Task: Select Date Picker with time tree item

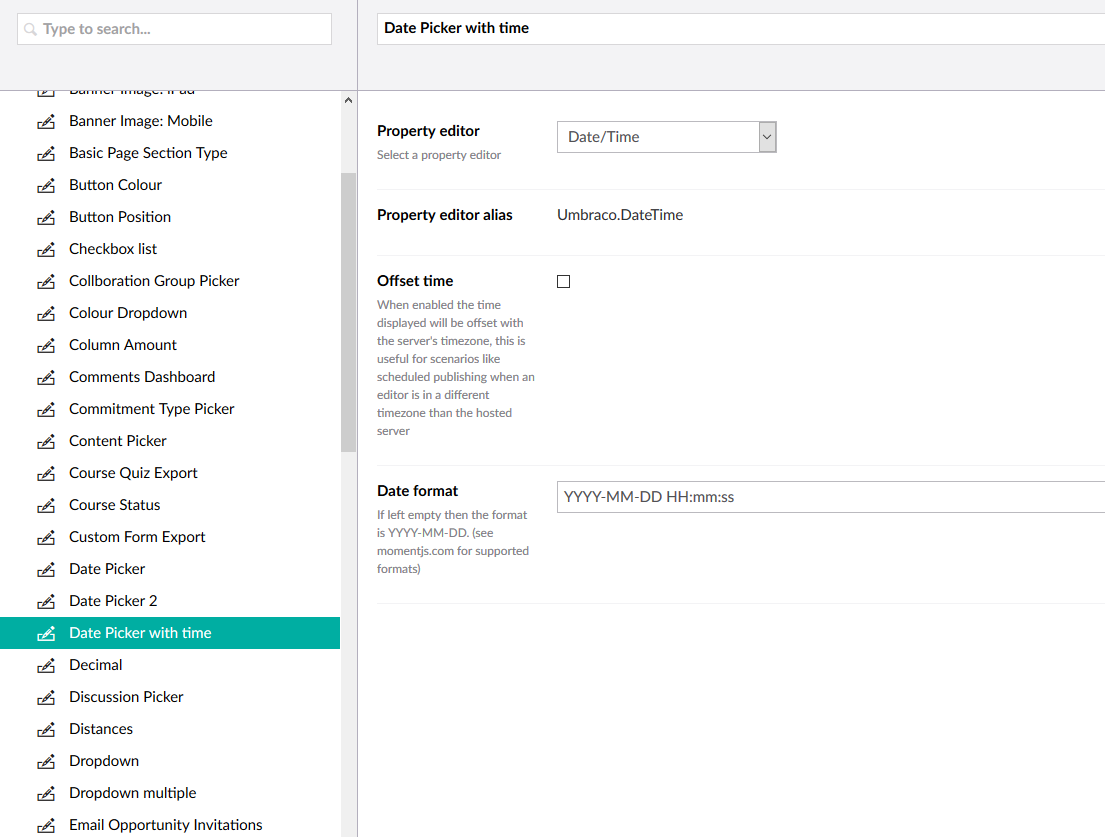Action: point(140,633)
